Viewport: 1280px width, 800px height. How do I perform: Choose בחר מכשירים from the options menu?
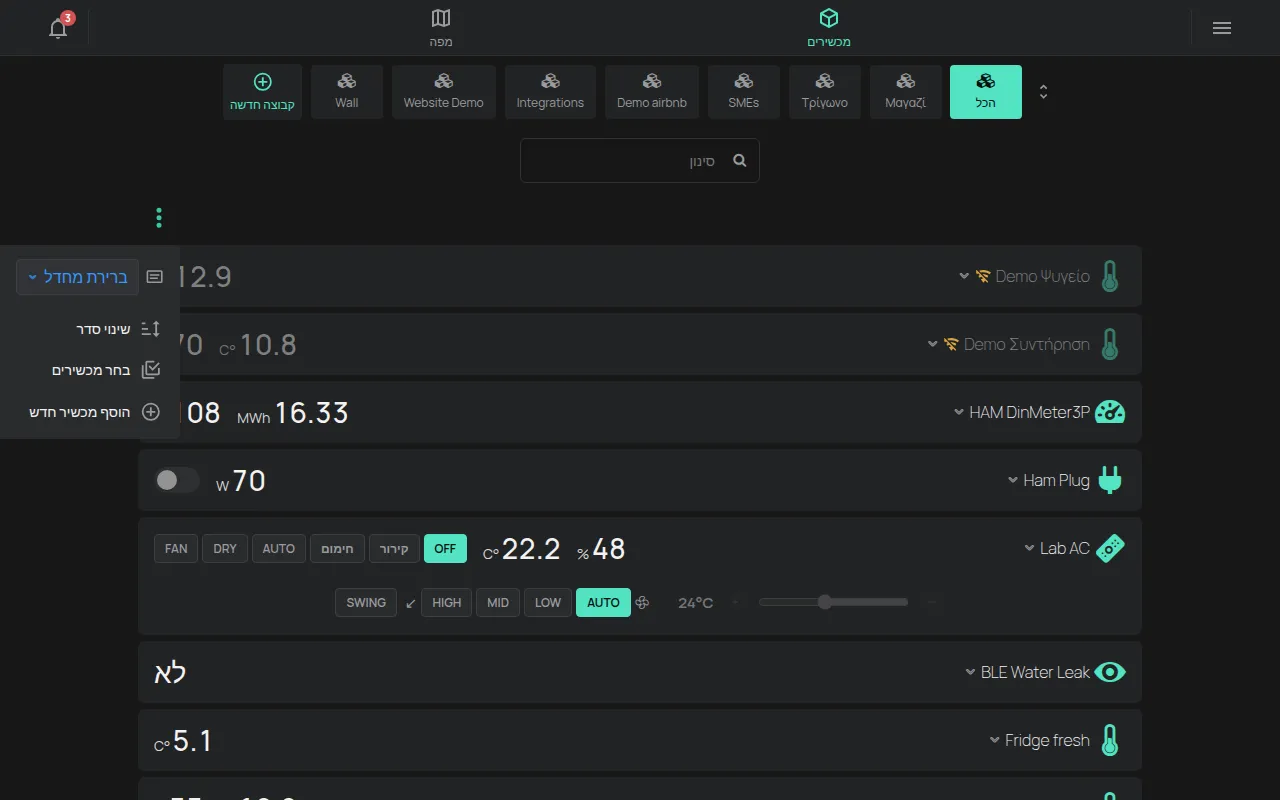[x=106, y=370]
